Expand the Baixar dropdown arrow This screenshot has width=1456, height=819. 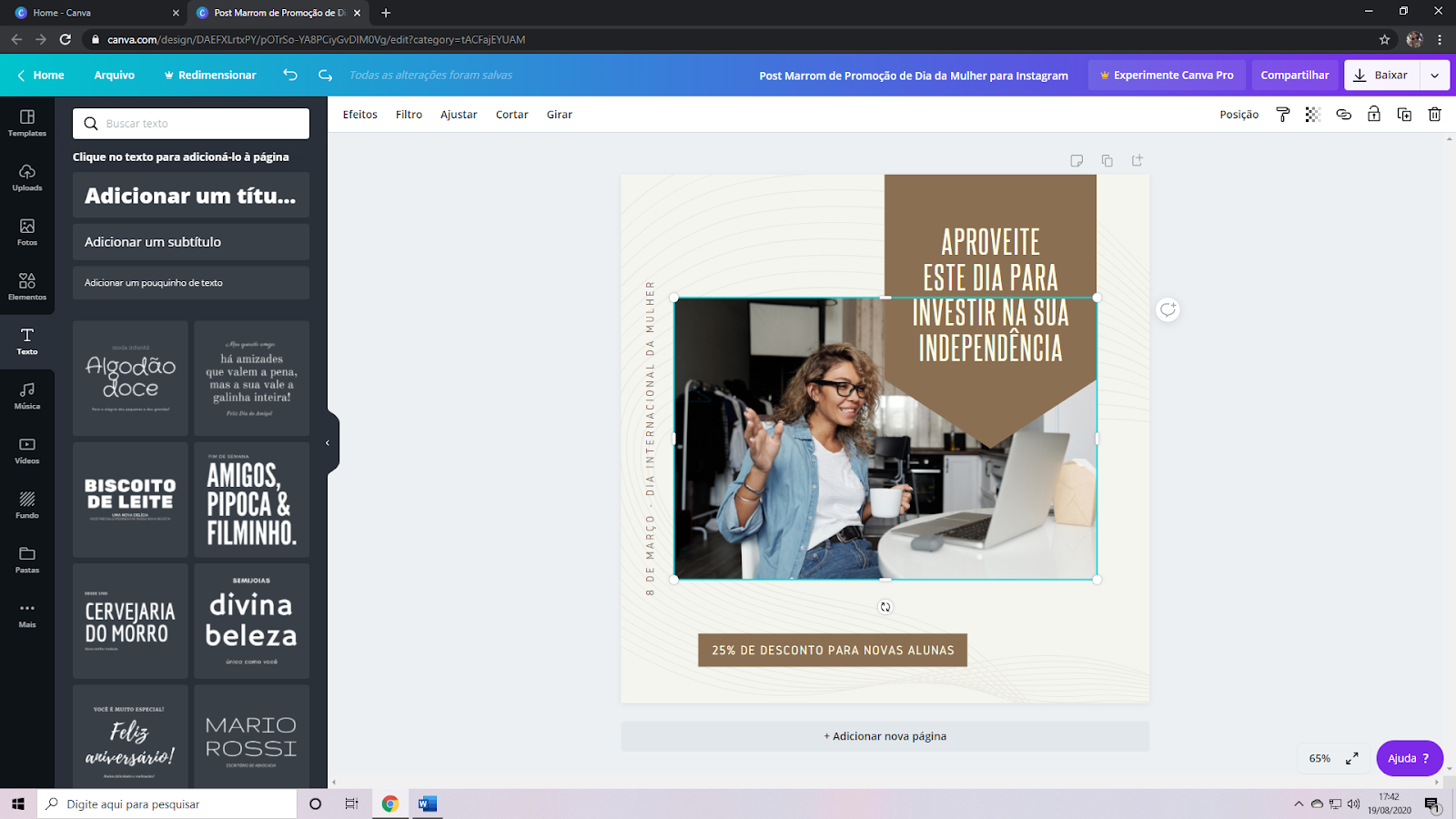point(1435,76)
